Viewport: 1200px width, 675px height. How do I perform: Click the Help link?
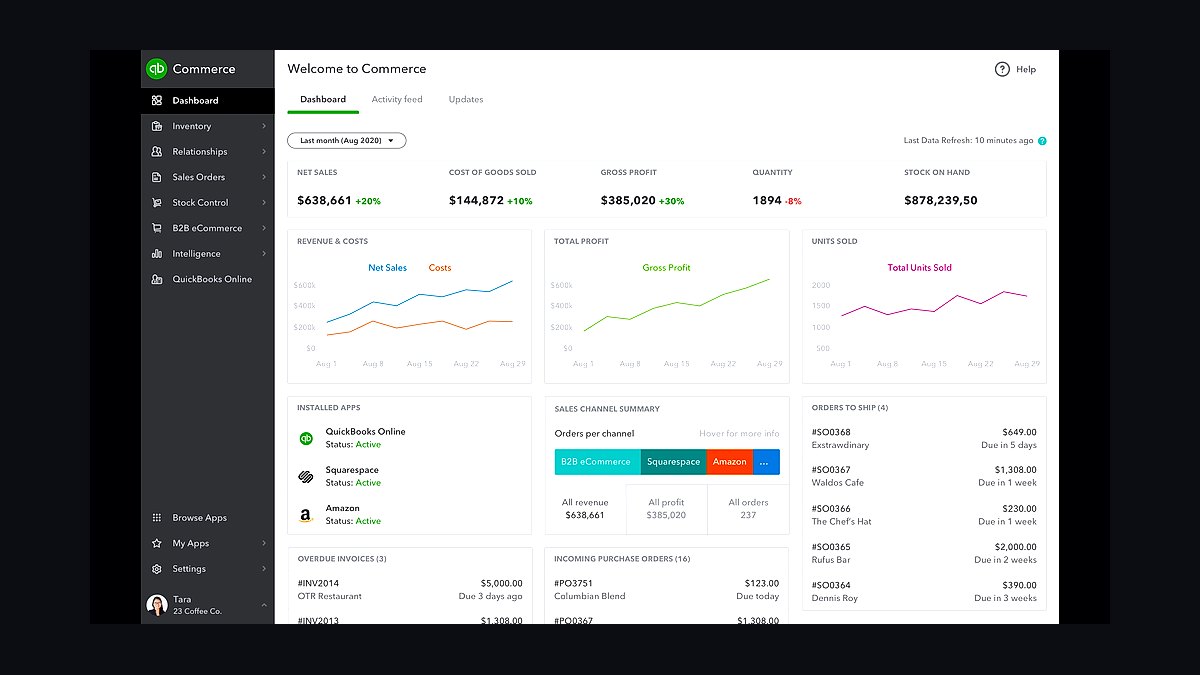point(1026,69)
